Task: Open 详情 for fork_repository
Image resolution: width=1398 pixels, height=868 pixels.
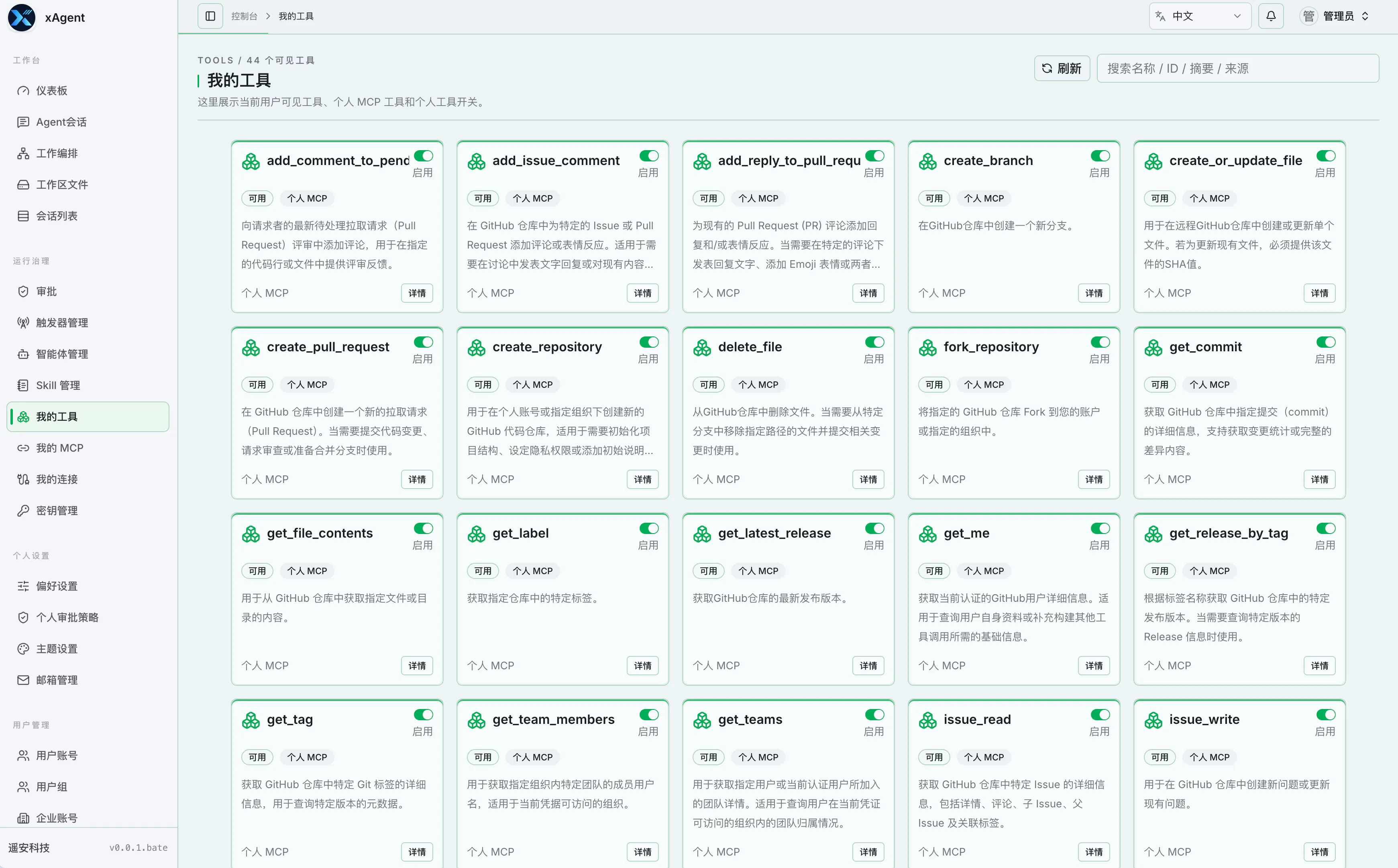Action: pyautogui.click(x=1094, y=479)
